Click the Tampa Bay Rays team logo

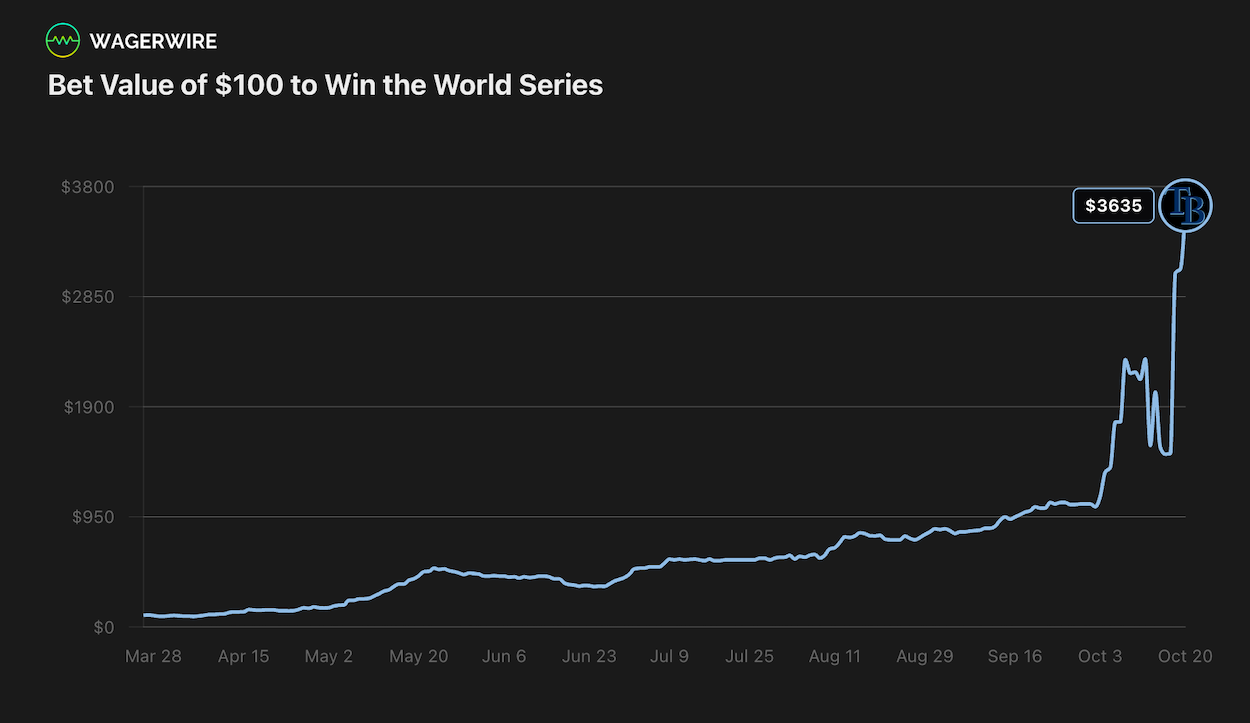(x=1185, y=206)
